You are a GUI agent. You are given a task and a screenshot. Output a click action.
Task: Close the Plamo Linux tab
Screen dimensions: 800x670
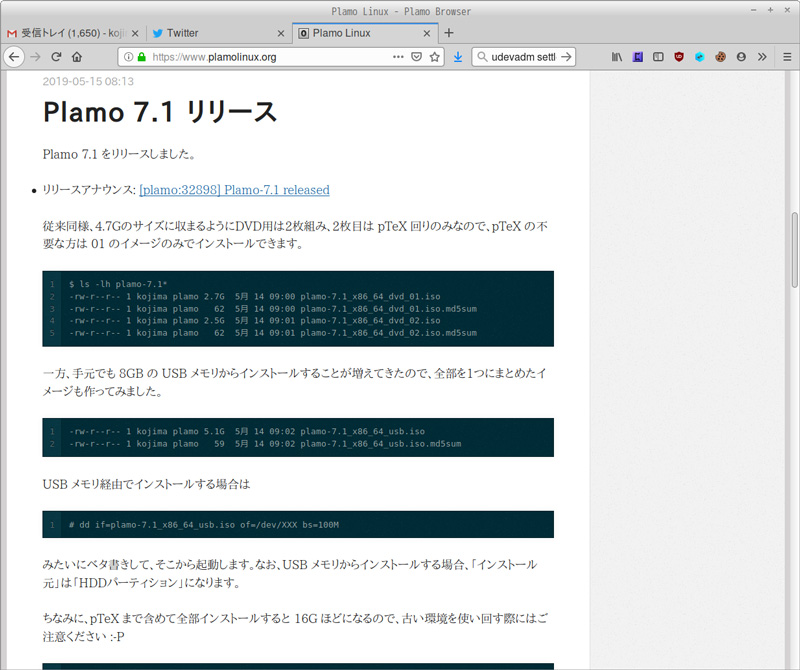coord(427,33)
